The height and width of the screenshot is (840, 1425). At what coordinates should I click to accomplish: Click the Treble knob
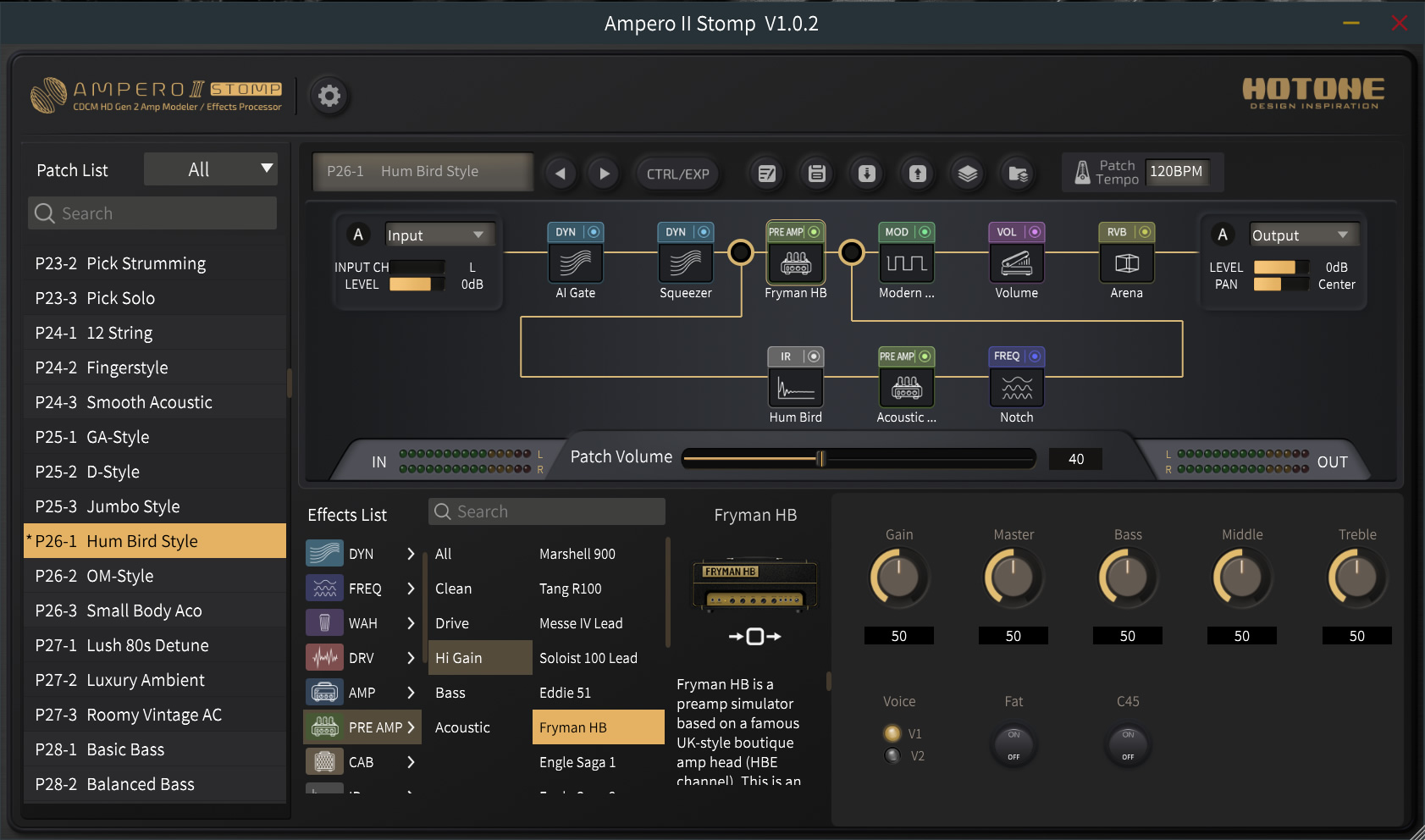point(1357,577)
